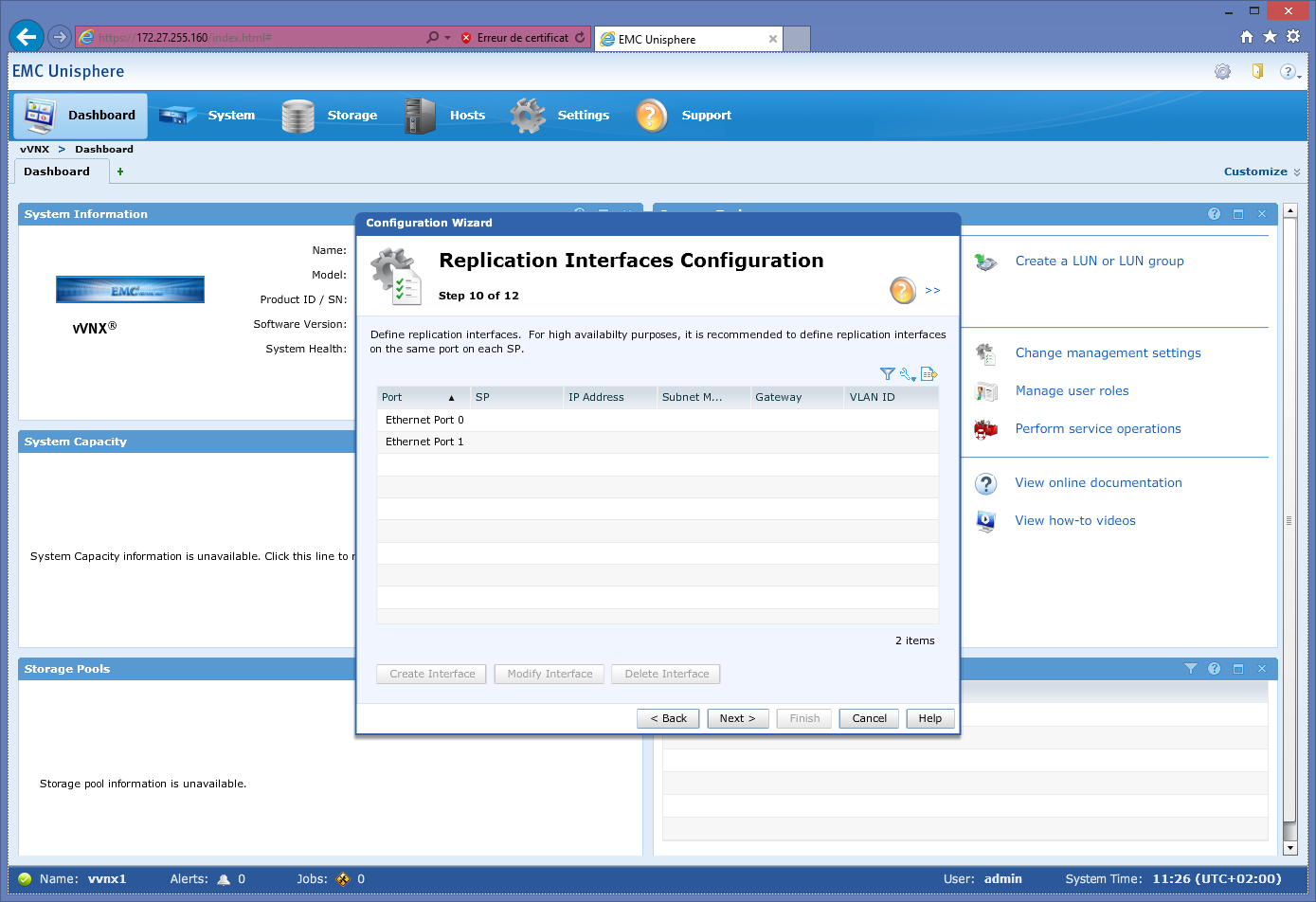1316x902 pixels.
Task: Click the Alerts bell icon in status bar
Action: click(x=224, y=879)
